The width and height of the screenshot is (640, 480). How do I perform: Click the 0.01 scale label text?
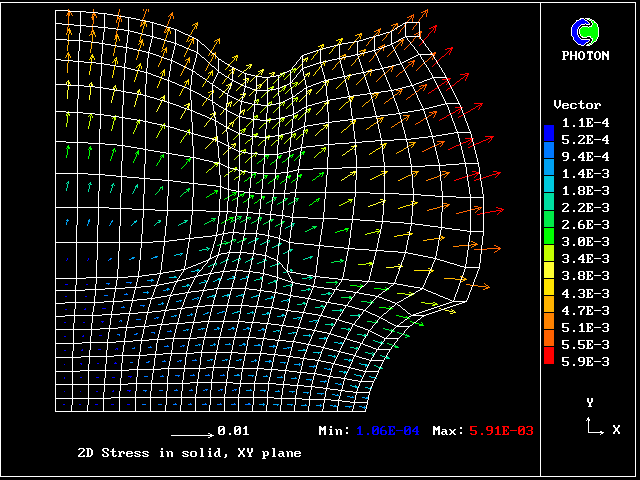pos(233,431)
